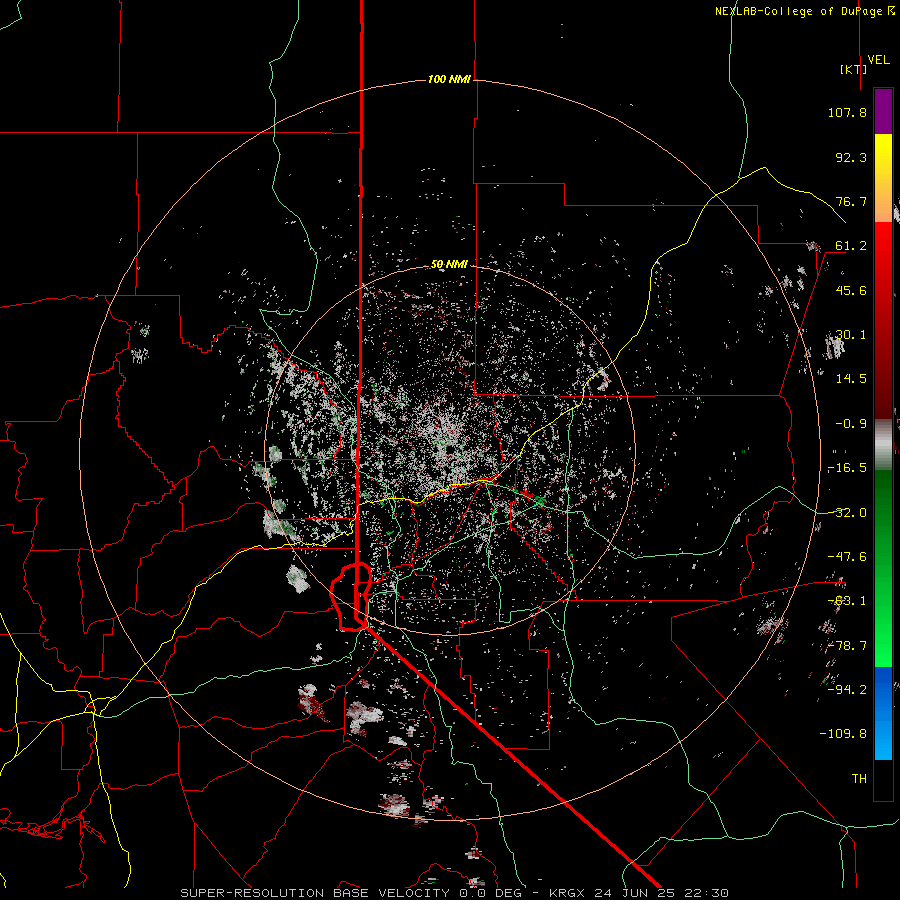The image size is (900, 900).
Task: Click the gray near-zero segment of color bar
Action: coord(883,442)
